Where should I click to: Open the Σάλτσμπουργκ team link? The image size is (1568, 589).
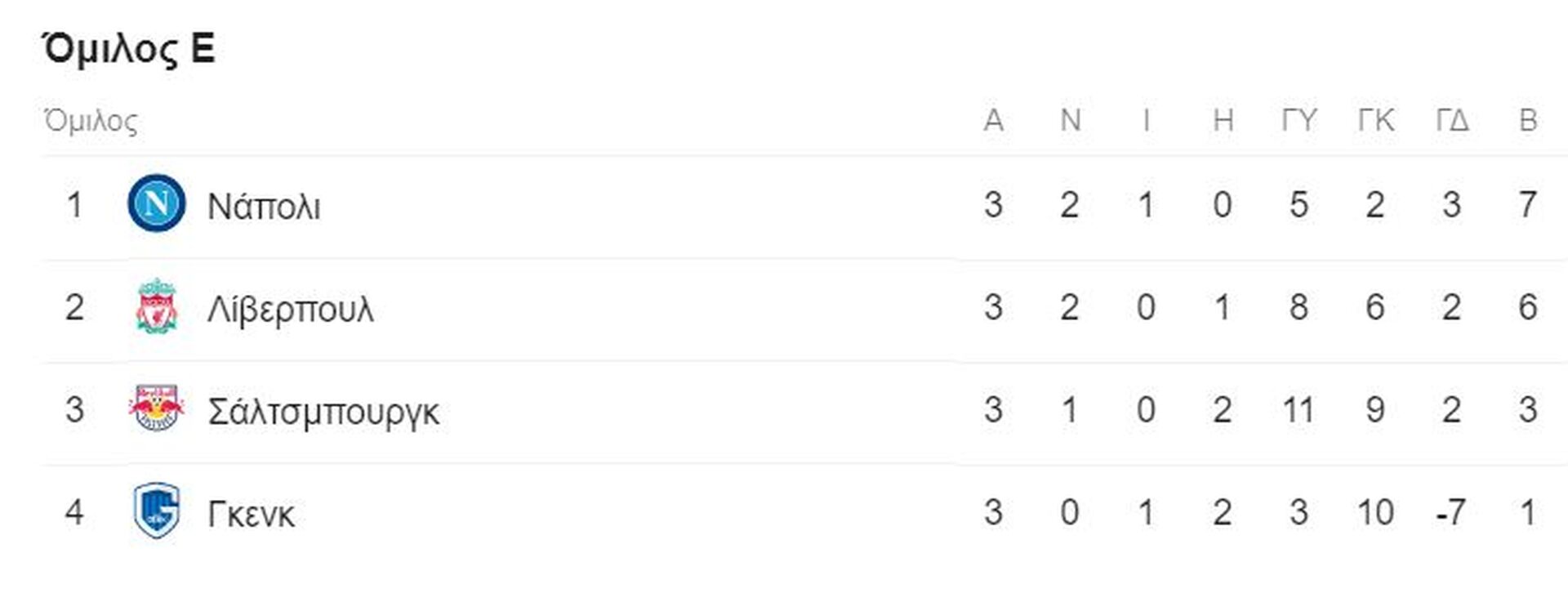coord(323,412)
